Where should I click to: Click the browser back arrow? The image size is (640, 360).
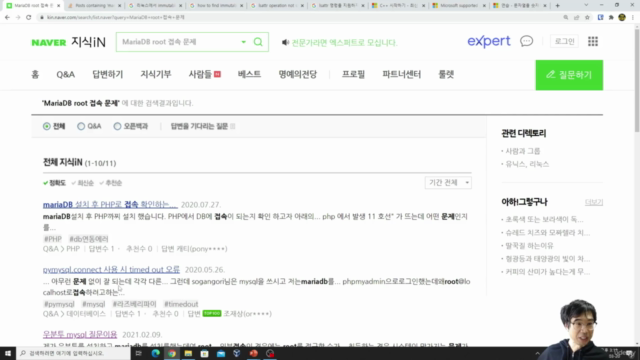click(x=7, y=18)
